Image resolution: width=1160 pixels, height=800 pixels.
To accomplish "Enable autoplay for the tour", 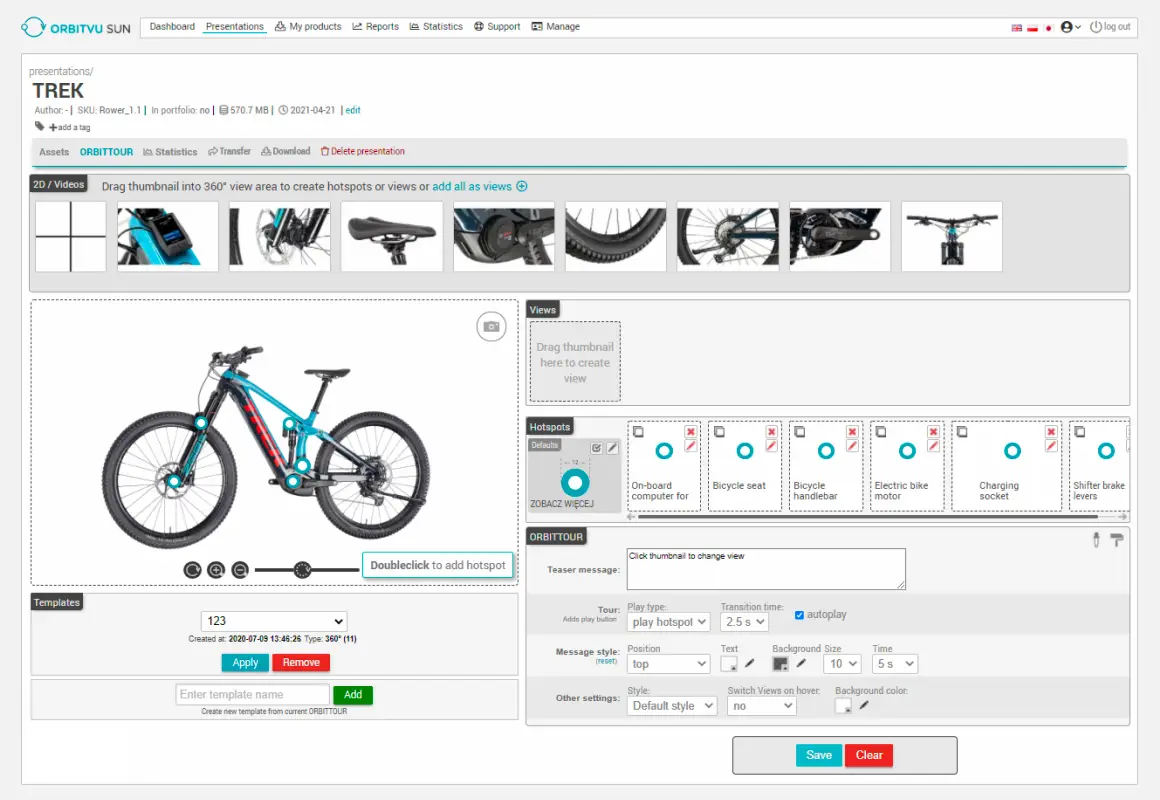I will point(797,614).
